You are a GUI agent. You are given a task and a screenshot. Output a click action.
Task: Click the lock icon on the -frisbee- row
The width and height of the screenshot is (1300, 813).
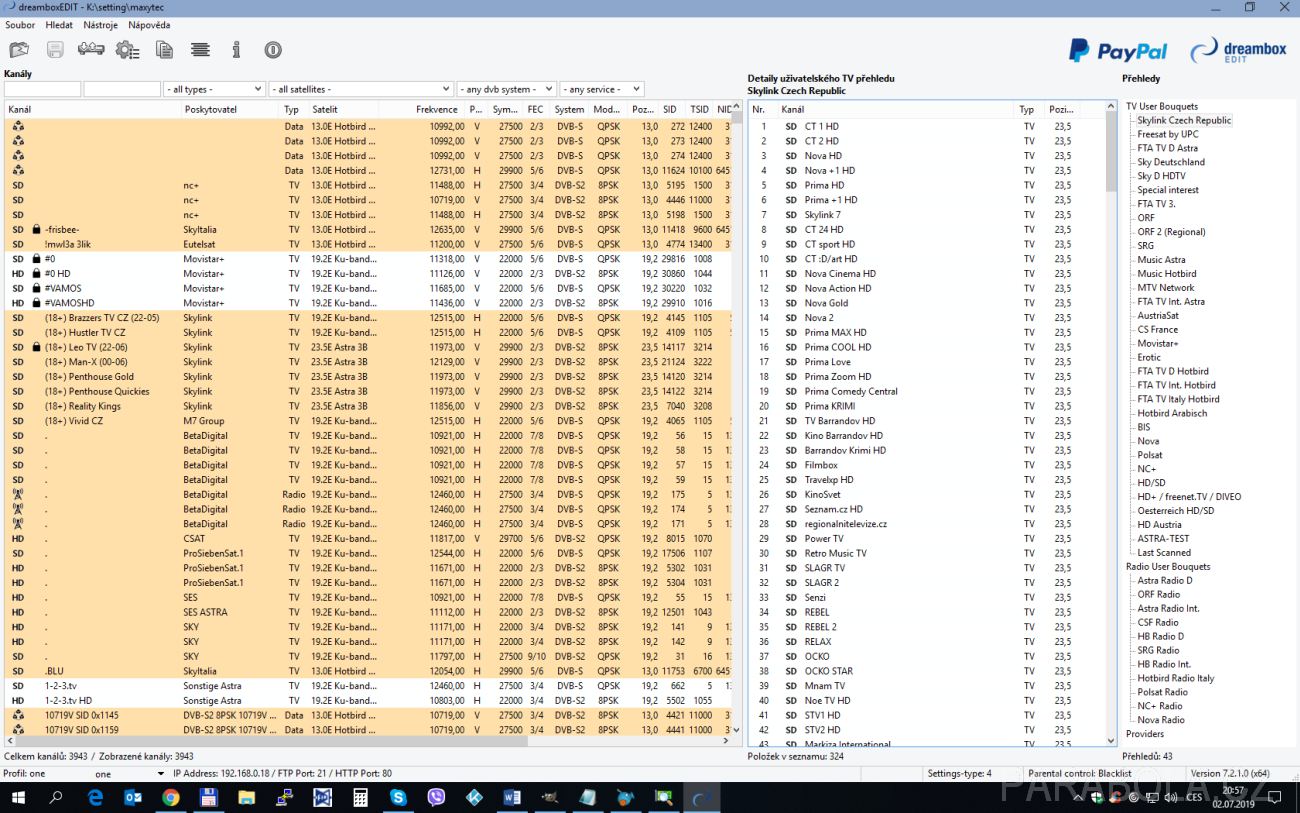(36, 229)
